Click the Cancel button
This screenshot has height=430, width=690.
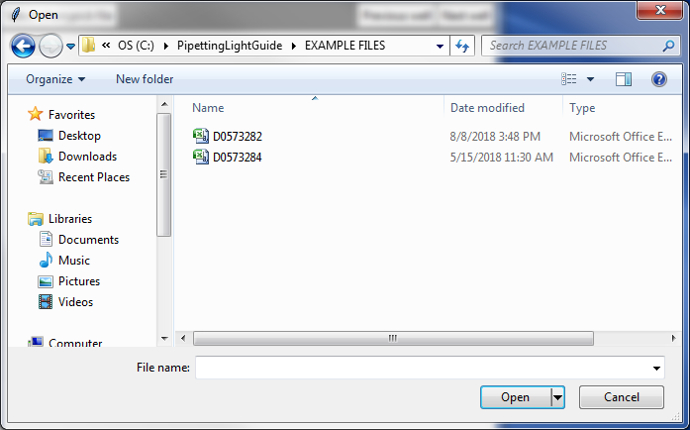(x=621, y=397)
